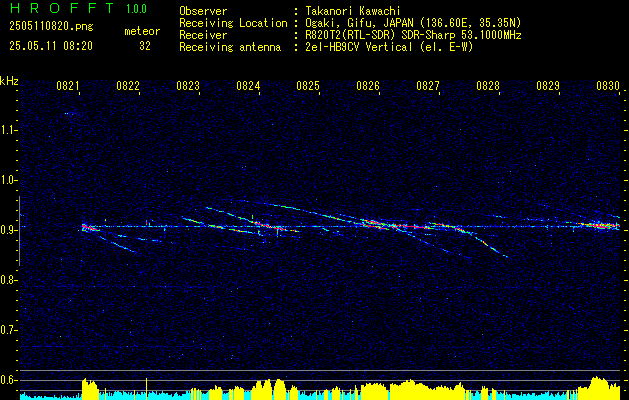The height and width of the screenshot is (400, 629).
Task: Click the 0822 time marker
Action: pyautogui.click(x=128, y=86)
